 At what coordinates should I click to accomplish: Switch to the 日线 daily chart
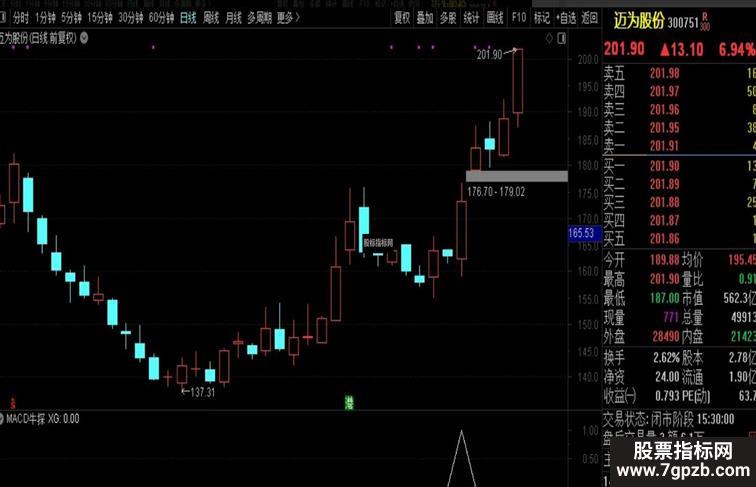188,18
